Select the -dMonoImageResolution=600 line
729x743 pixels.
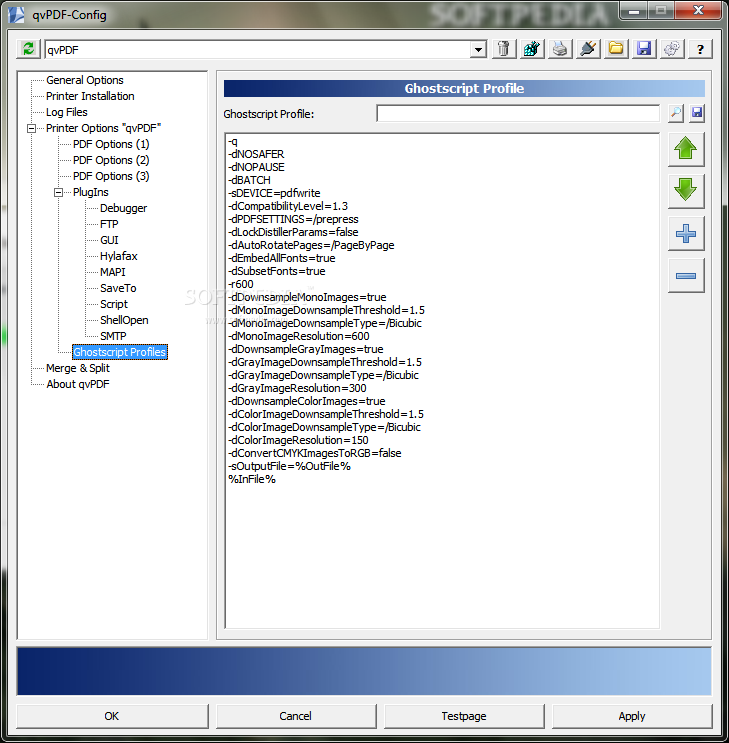point(299,336)
